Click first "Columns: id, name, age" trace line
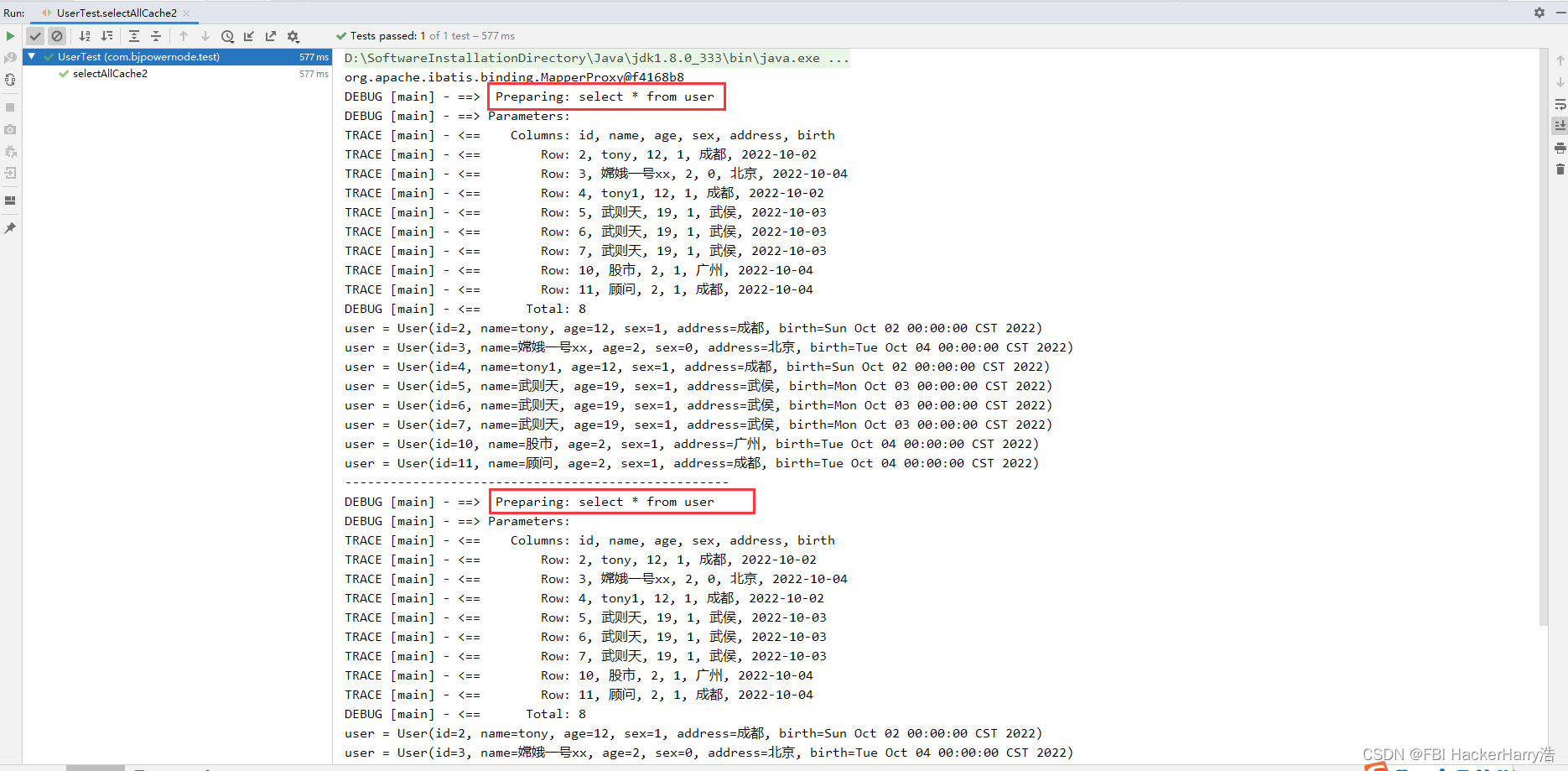1568x771 pixels. pyautogui.click(x=589, y=135)
